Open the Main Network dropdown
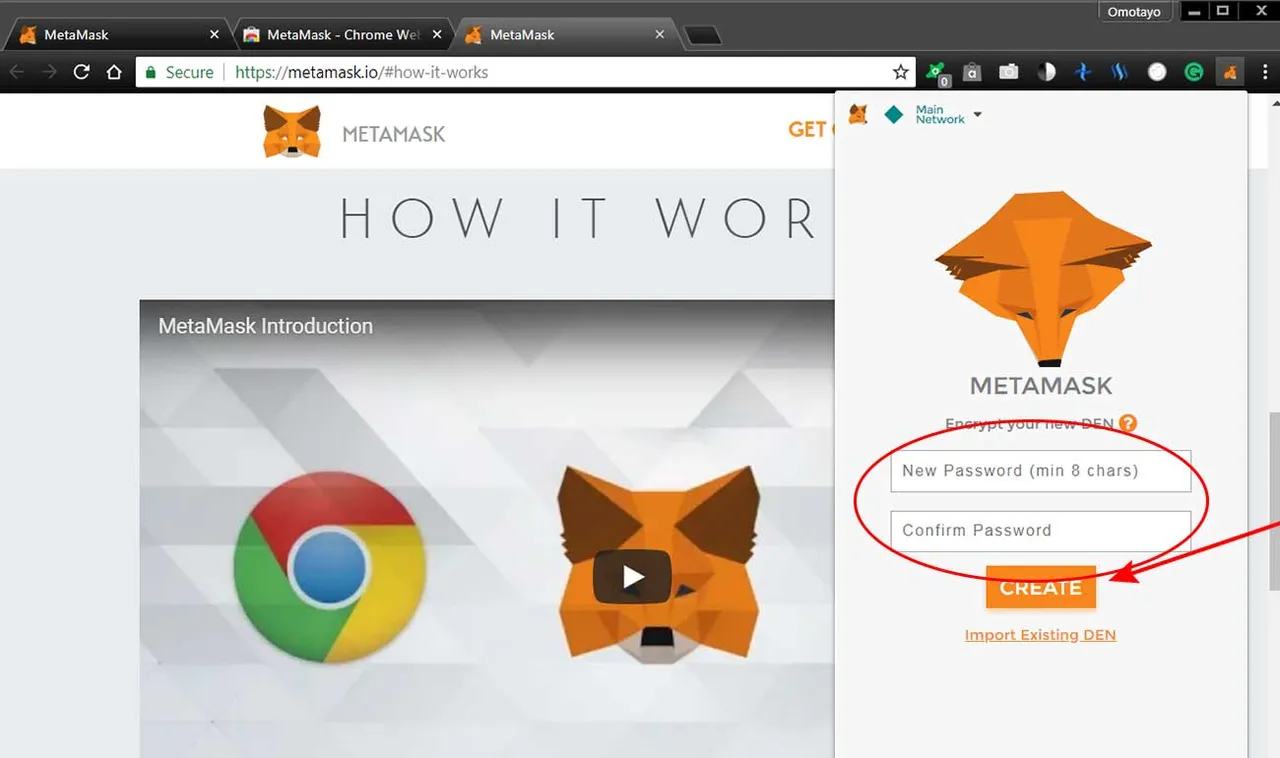The width and height of the screenshot is (1280, 758). coord(948,115)
